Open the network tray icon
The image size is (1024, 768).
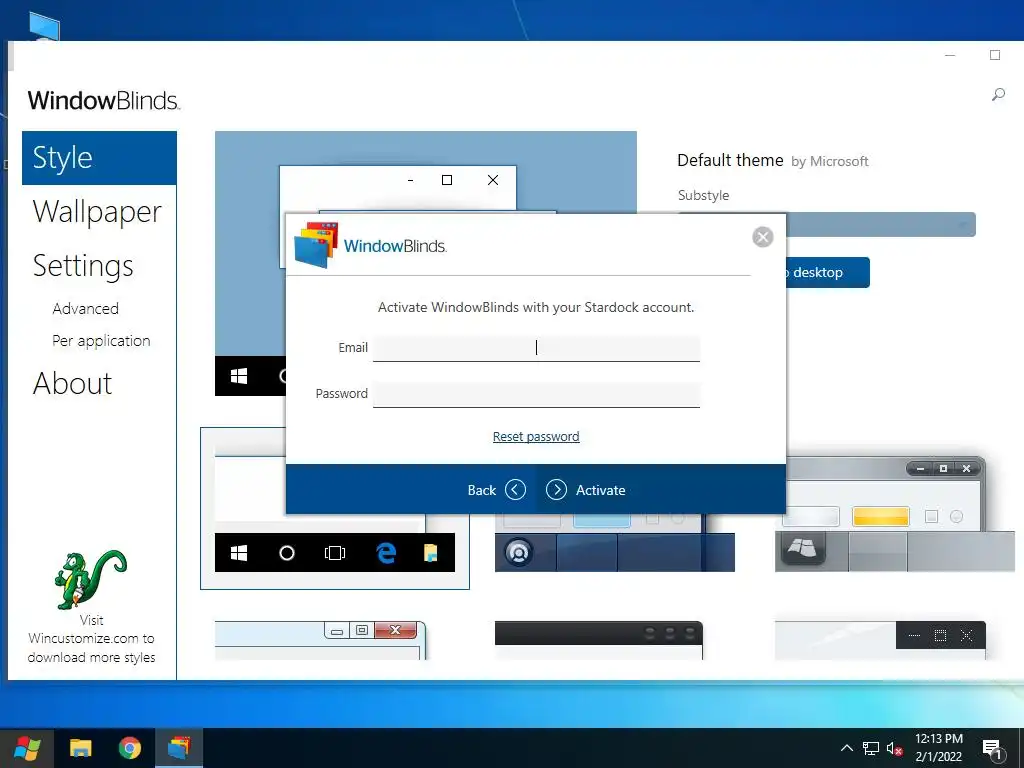pyautogui.click(x=871, y=748)
